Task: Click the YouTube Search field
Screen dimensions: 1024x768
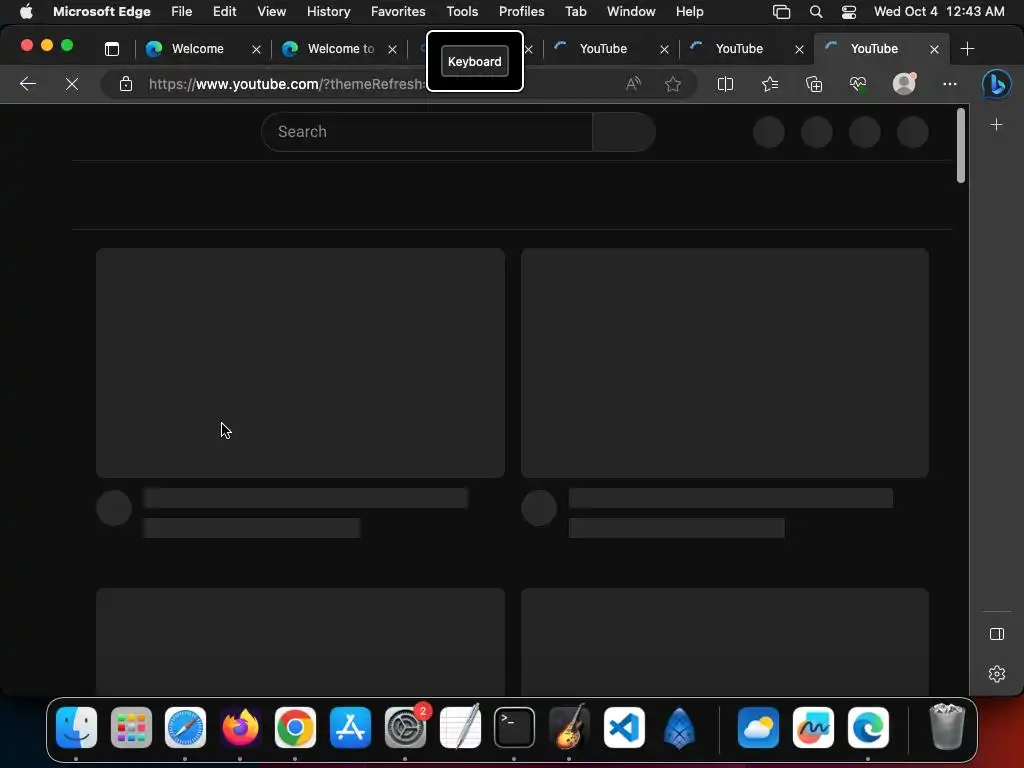Action: click(x=427, y=132)
